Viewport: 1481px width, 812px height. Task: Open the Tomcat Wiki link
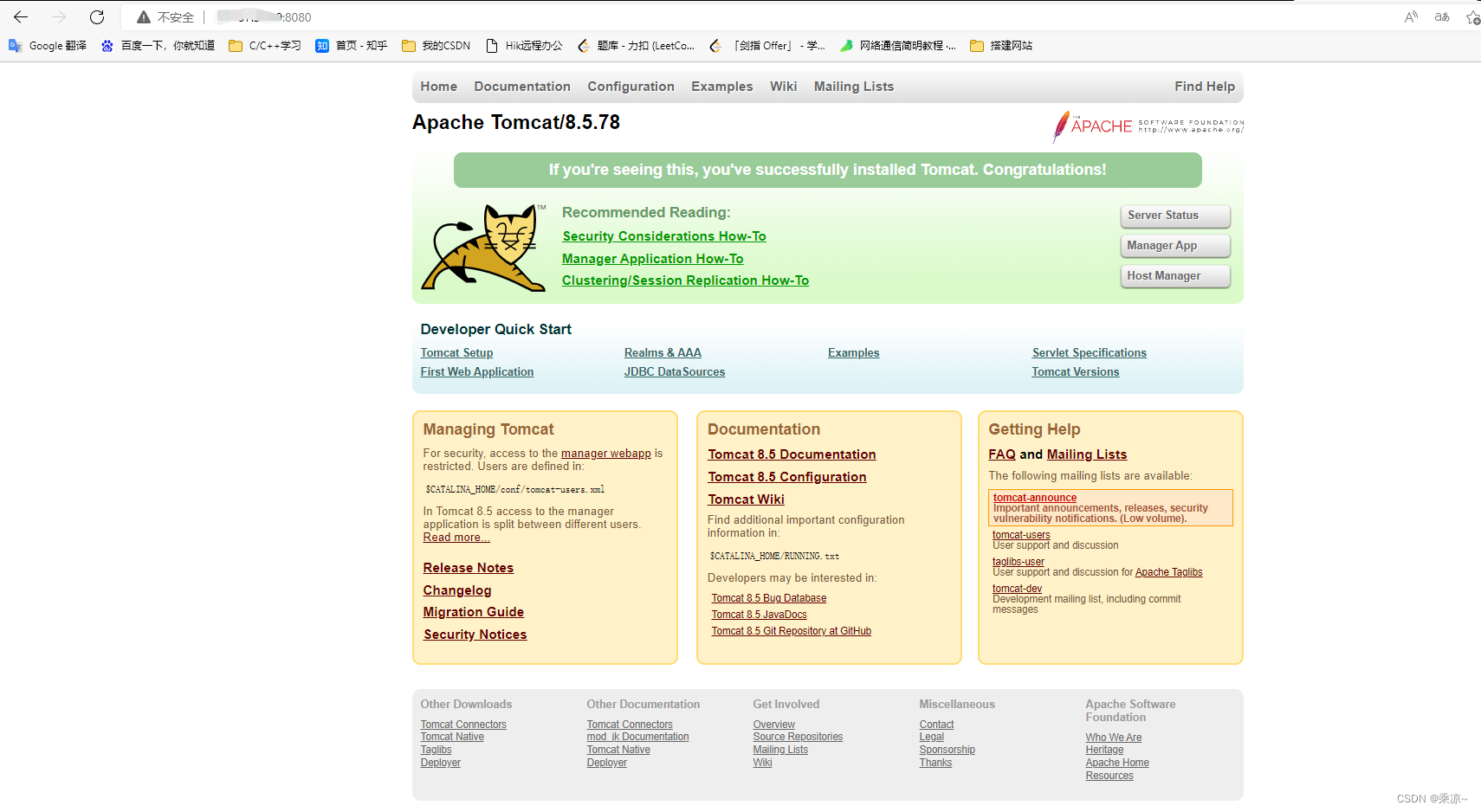pyautogui.click(x=746, y=499)
